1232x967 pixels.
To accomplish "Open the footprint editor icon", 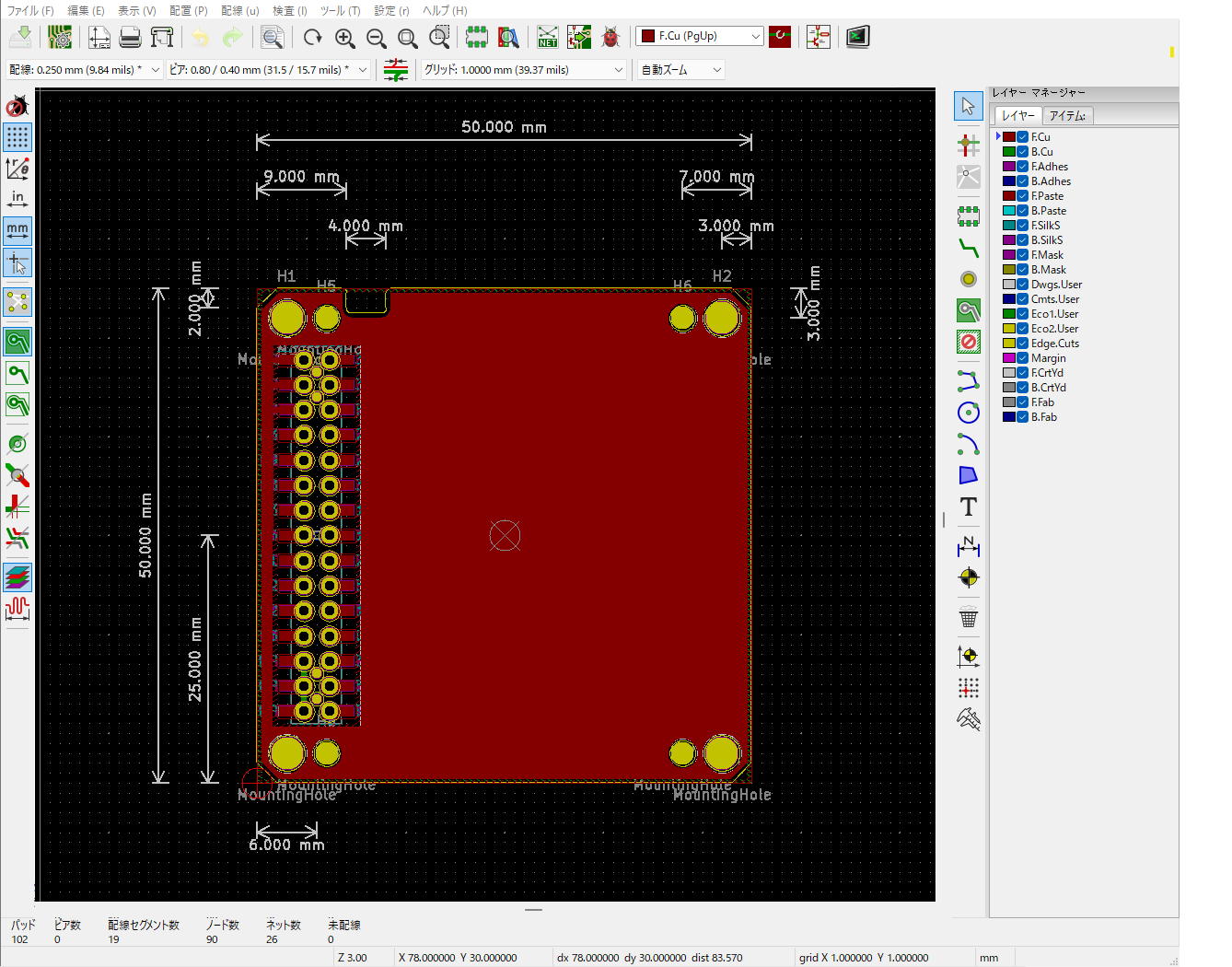I will [x=476, y=37].
